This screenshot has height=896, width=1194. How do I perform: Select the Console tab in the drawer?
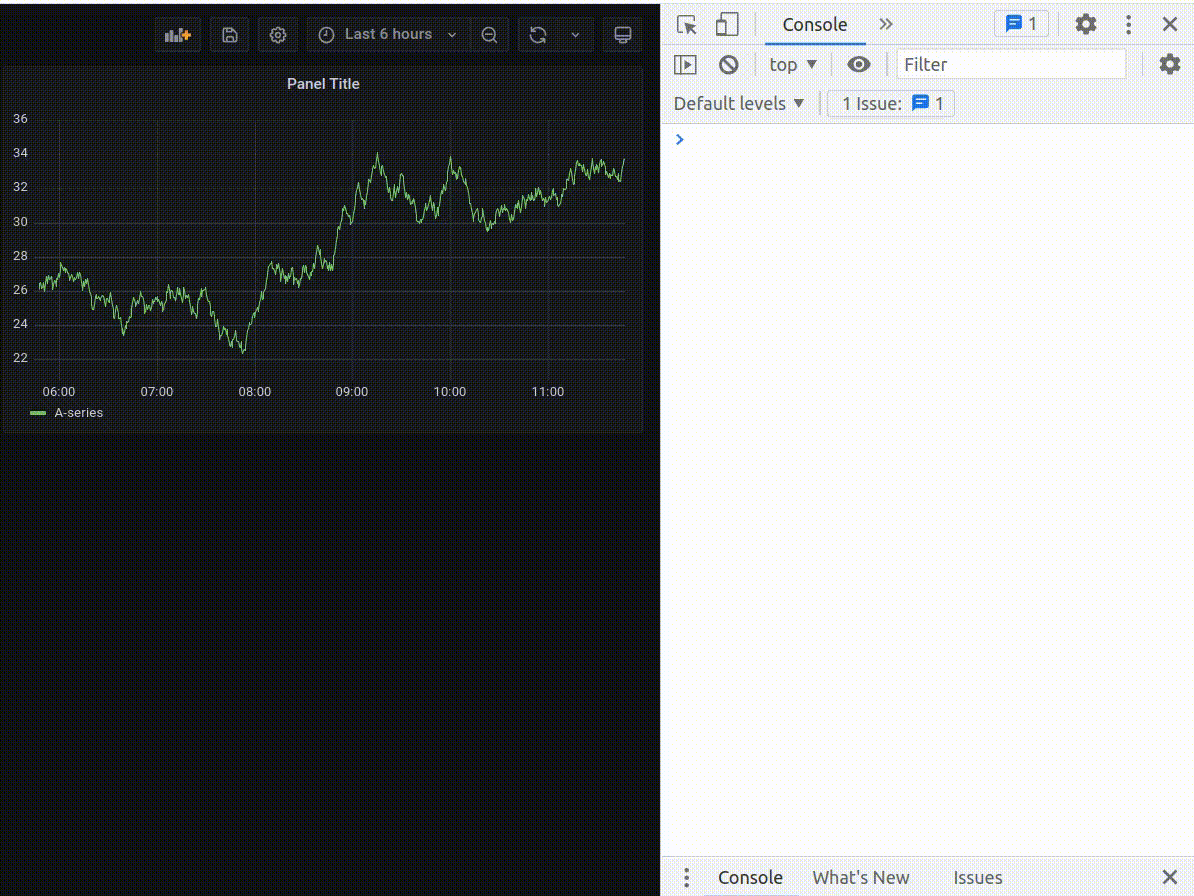pos(750,878)
